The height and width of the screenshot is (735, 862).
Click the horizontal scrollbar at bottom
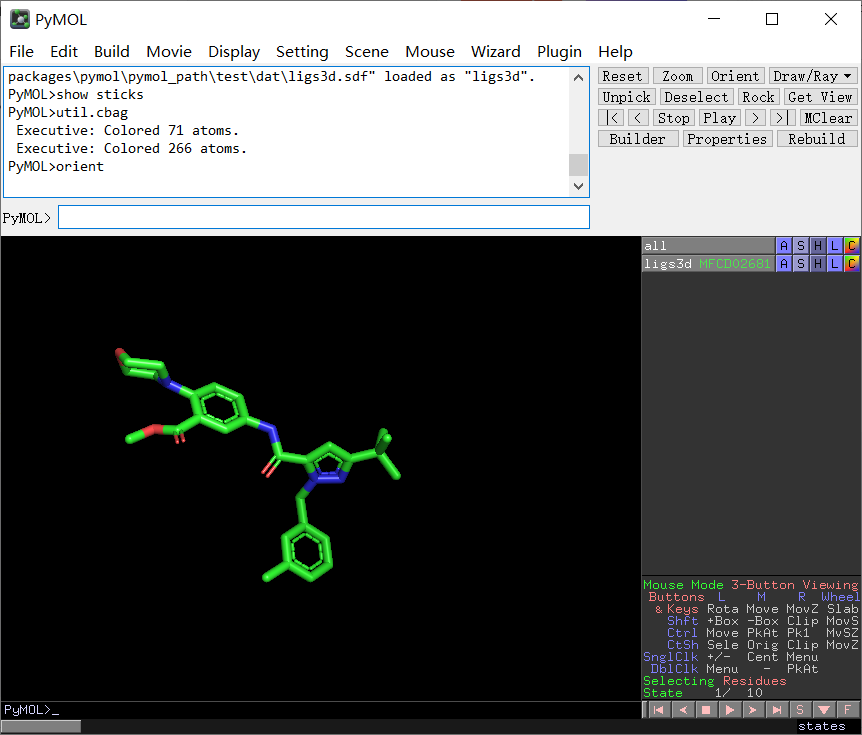coord(41,726)
